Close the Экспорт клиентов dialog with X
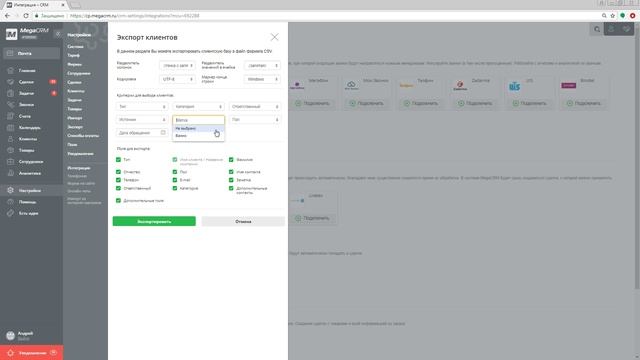This screenshot has height=360, width=640. pyautogui.click(x=274, y=37)
